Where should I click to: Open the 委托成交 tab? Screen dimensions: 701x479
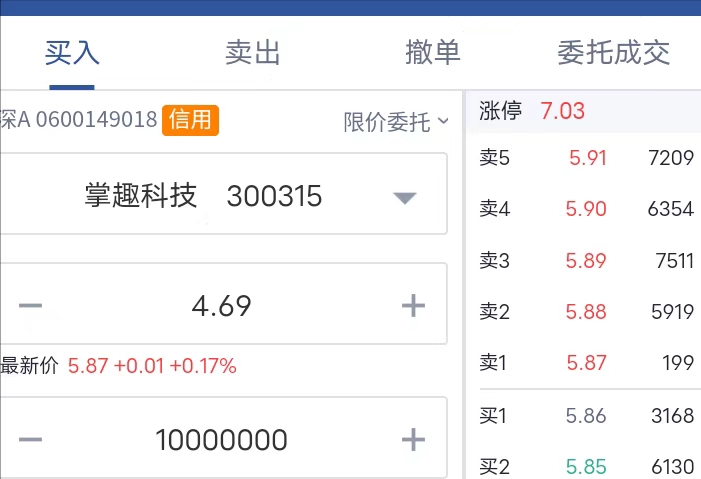tap(613, 53)
